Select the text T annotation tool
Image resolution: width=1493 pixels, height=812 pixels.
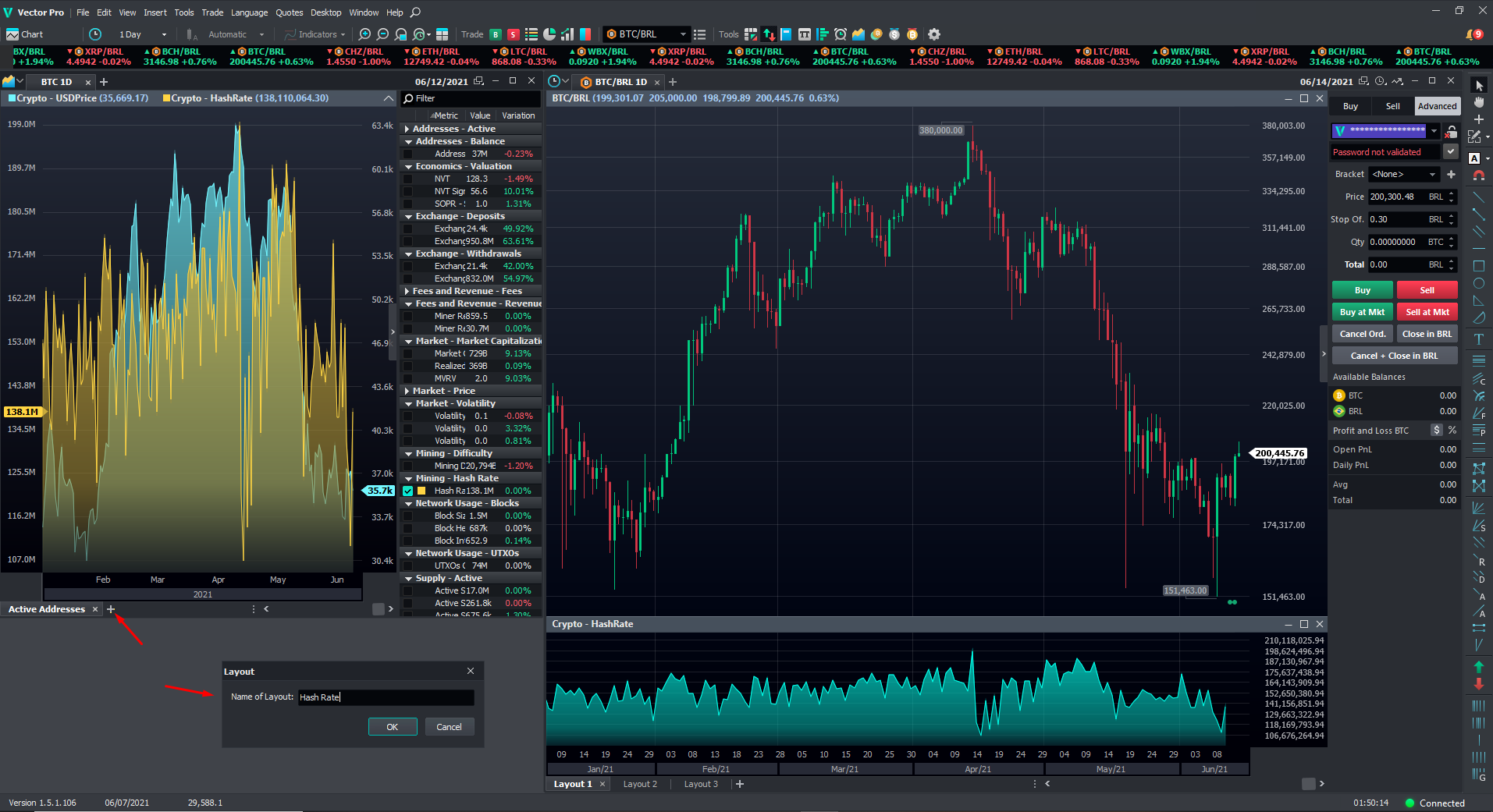pyautogui.click(x=1478, y=339)
